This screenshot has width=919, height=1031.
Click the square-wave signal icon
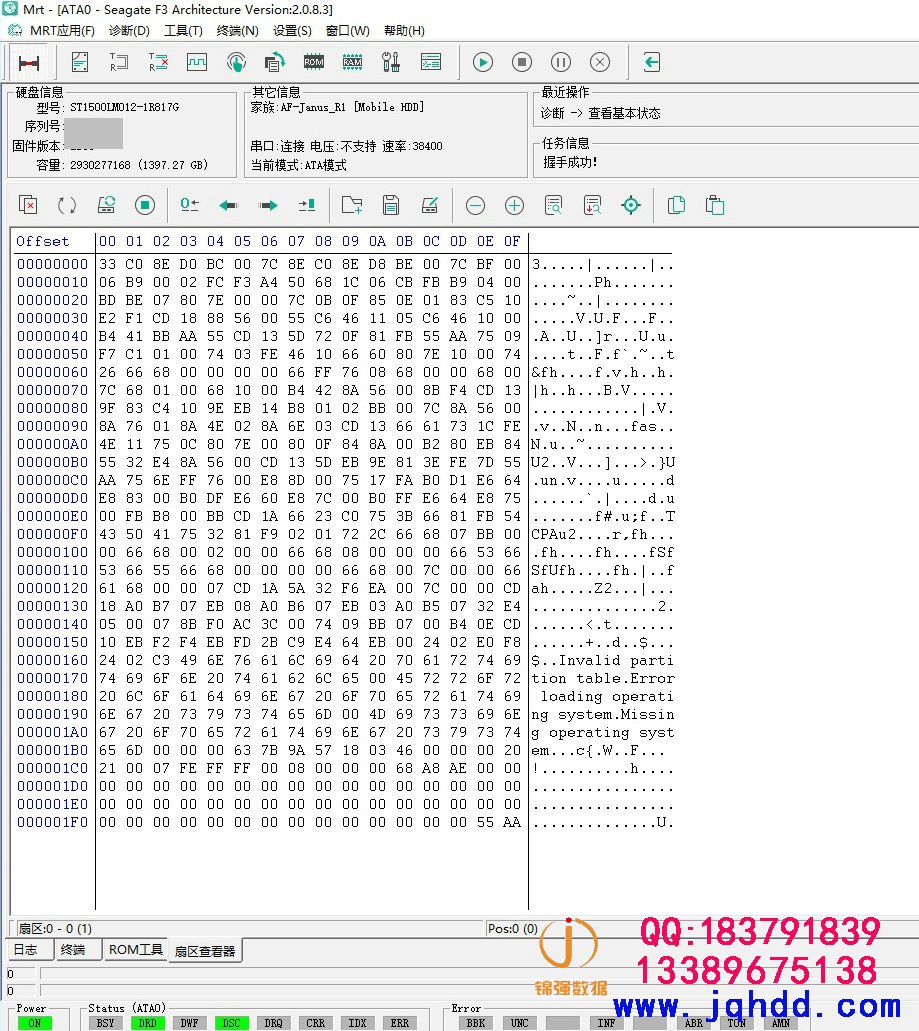tap(197, 62)
